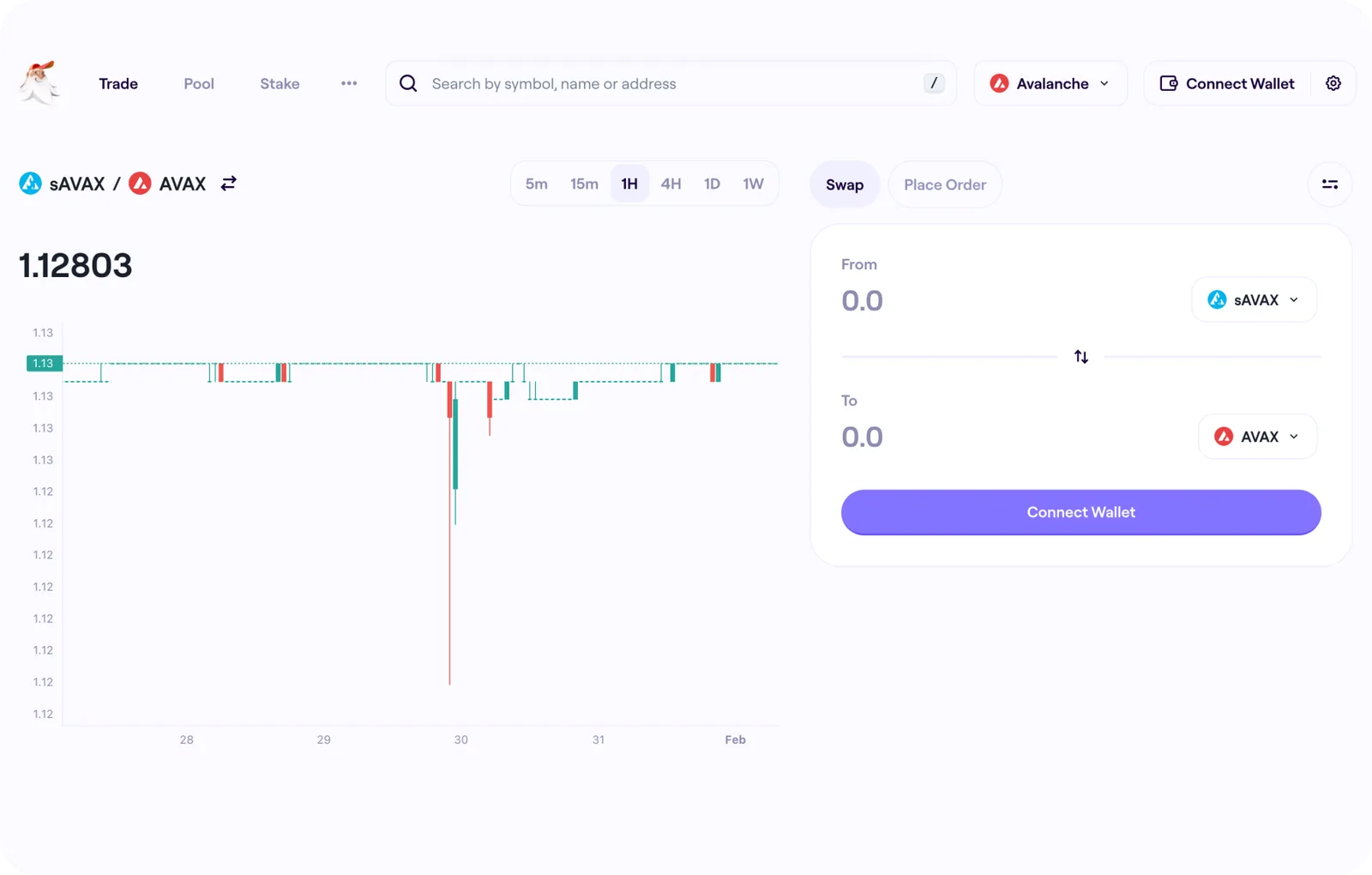Screen dimensions: 1372x875
Task: Open the sAVAX From token selector
Action: point(1254,299)
